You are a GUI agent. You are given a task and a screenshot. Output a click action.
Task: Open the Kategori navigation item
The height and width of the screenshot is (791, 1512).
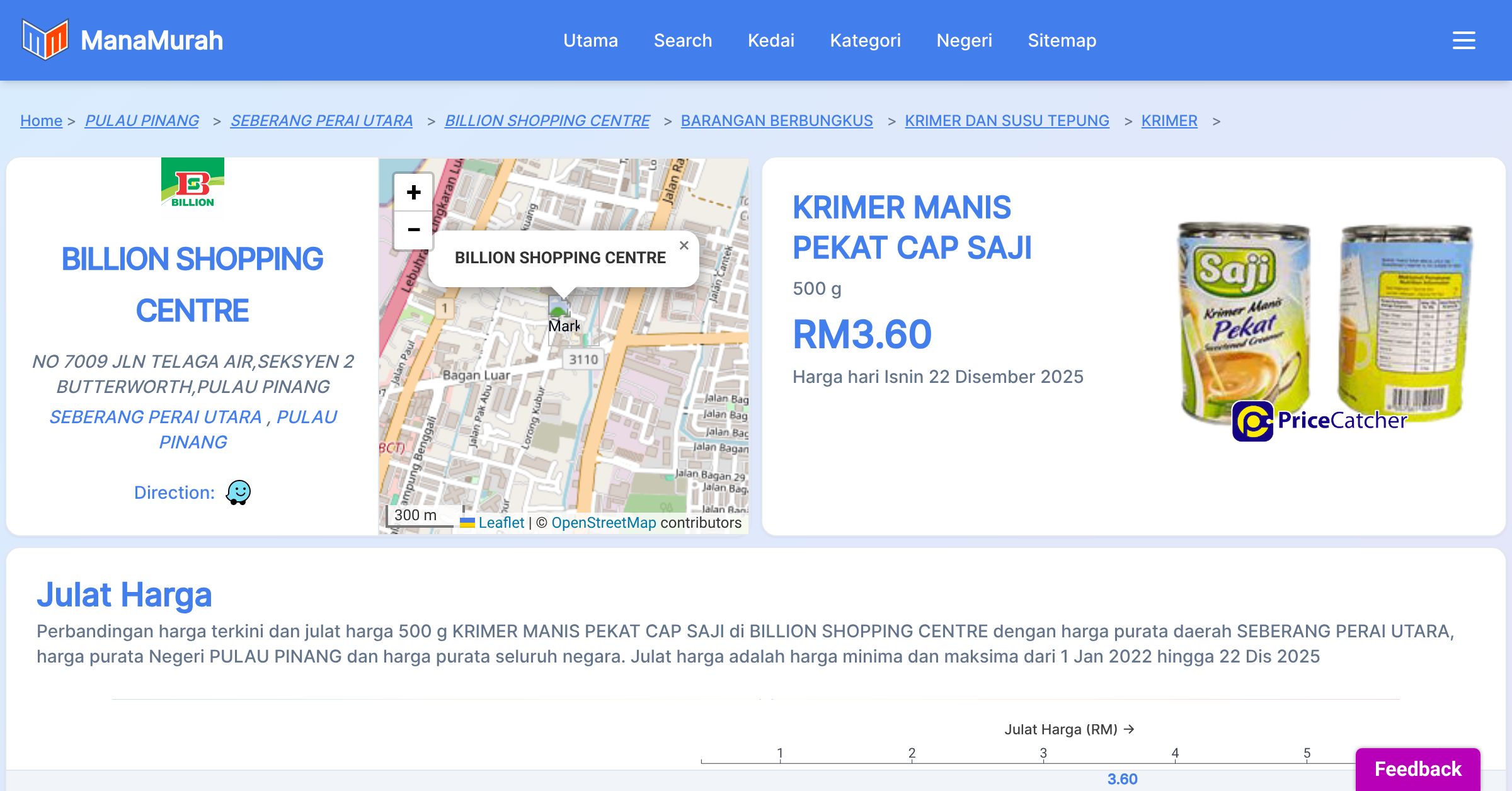click(x=865, y=40)
